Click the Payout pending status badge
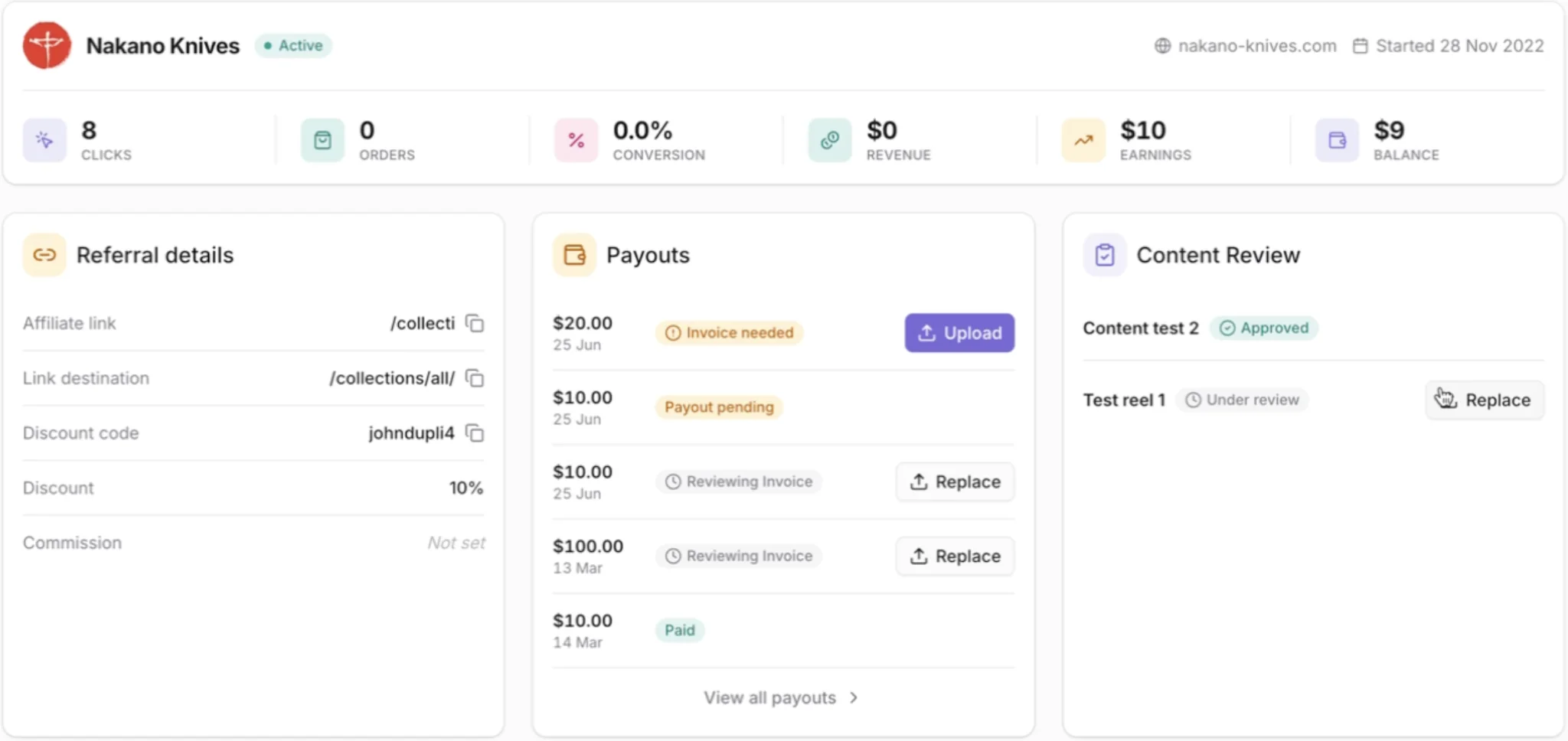The image size is (1568, 741). coord(719,406)
